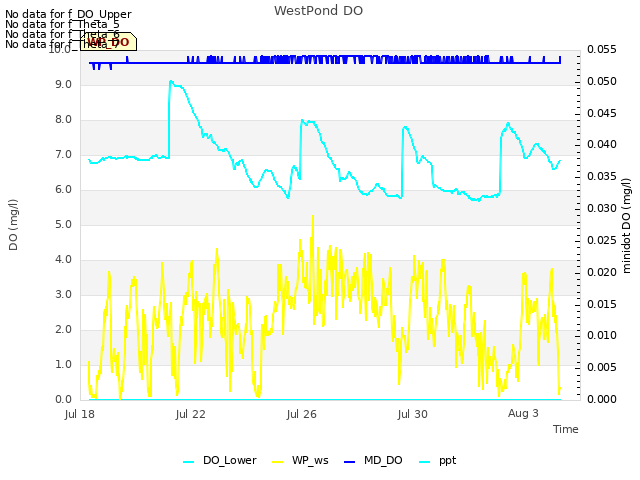Click the 0.045 right axis tick label
Image resolution: width=640 pixels, height=480 pixels.
click(x=602, y=113)
